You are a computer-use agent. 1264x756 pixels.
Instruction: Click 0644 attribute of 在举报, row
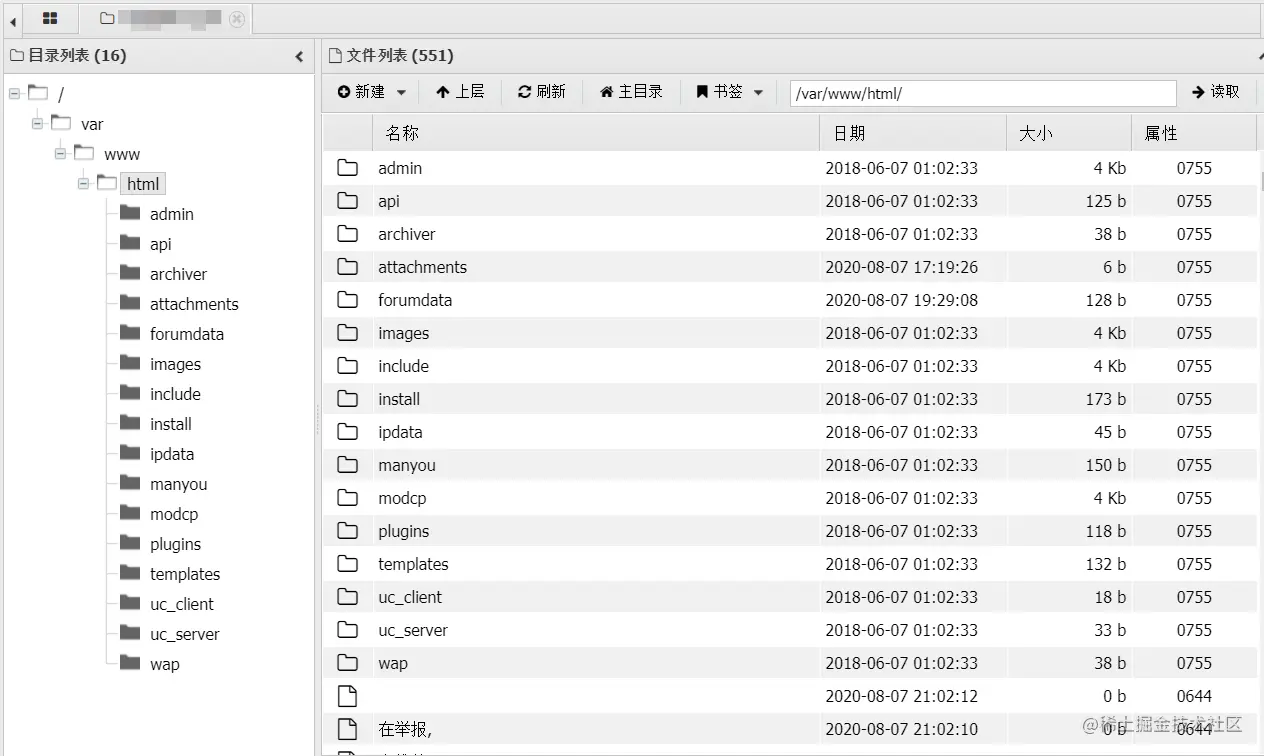1194,729
